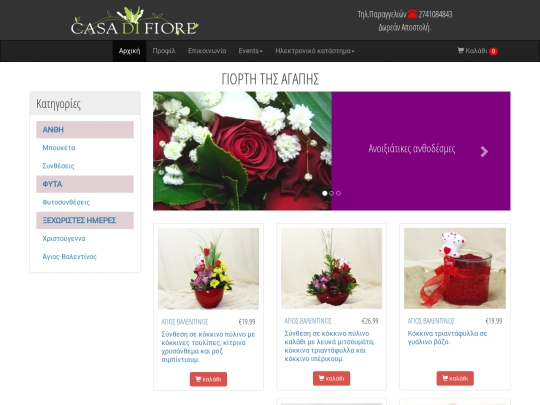Add red roses glass vase to cart
This screenshot has height=405, width=540.
coord(455,378)
